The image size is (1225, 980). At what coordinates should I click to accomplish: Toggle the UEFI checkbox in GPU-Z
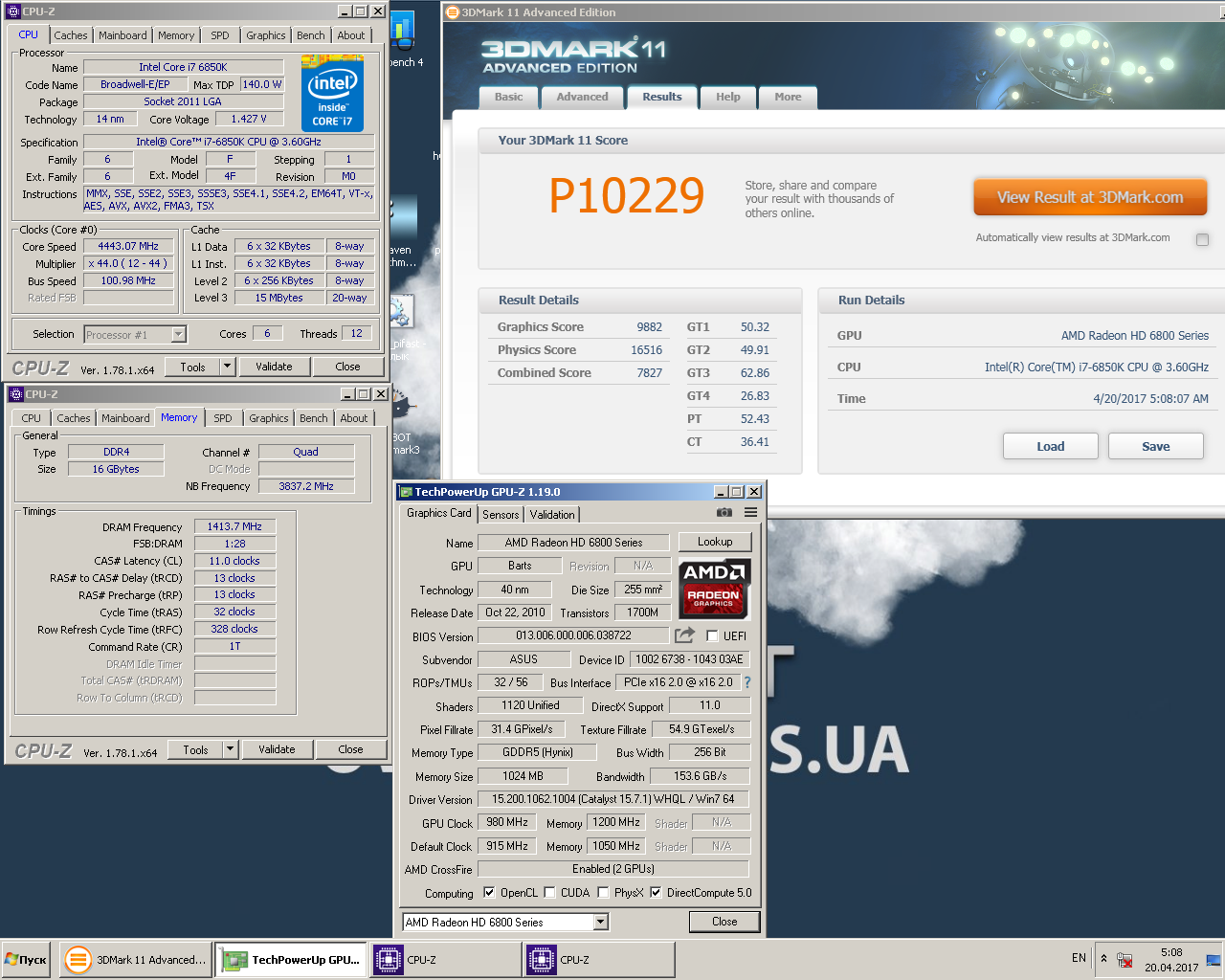(x=712, y=635)
